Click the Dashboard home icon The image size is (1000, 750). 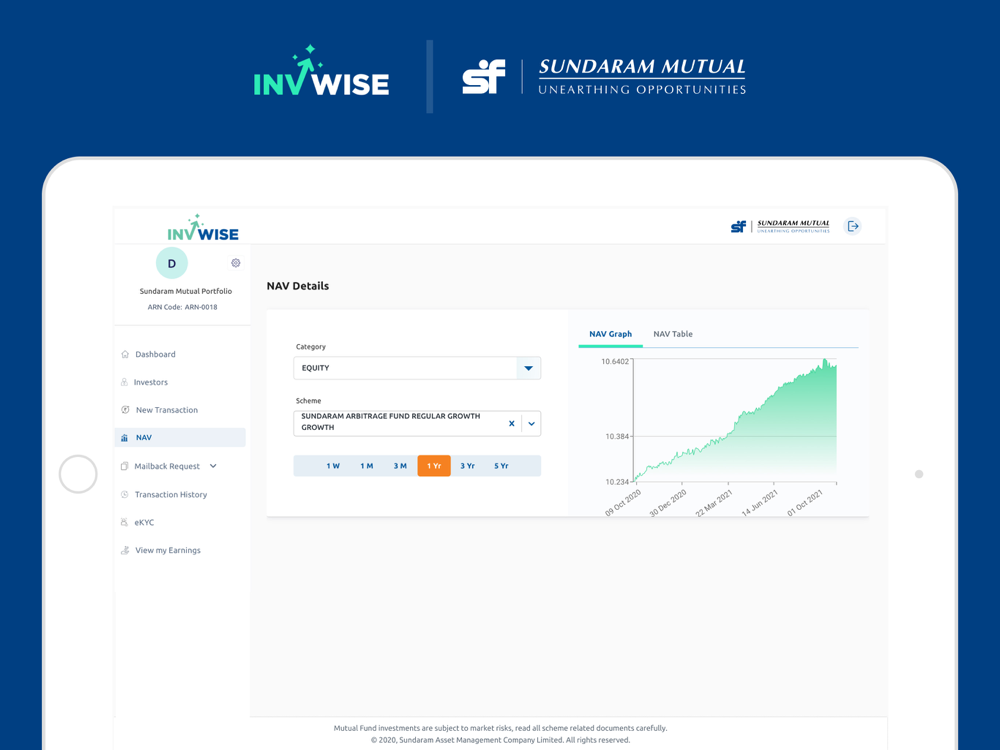[125, 355]
